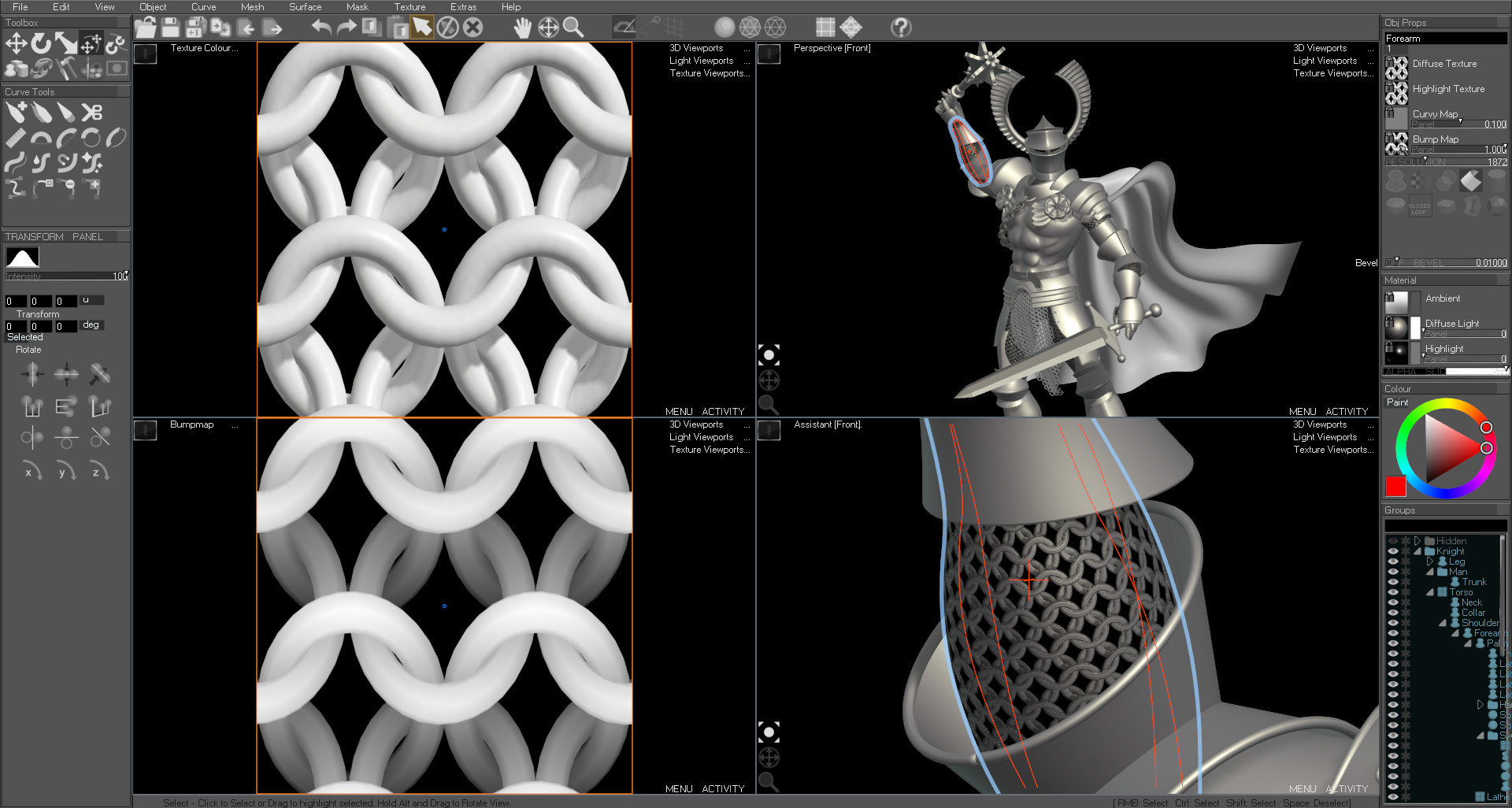Expand the Hidden folder in Groups

point(1417,540)
